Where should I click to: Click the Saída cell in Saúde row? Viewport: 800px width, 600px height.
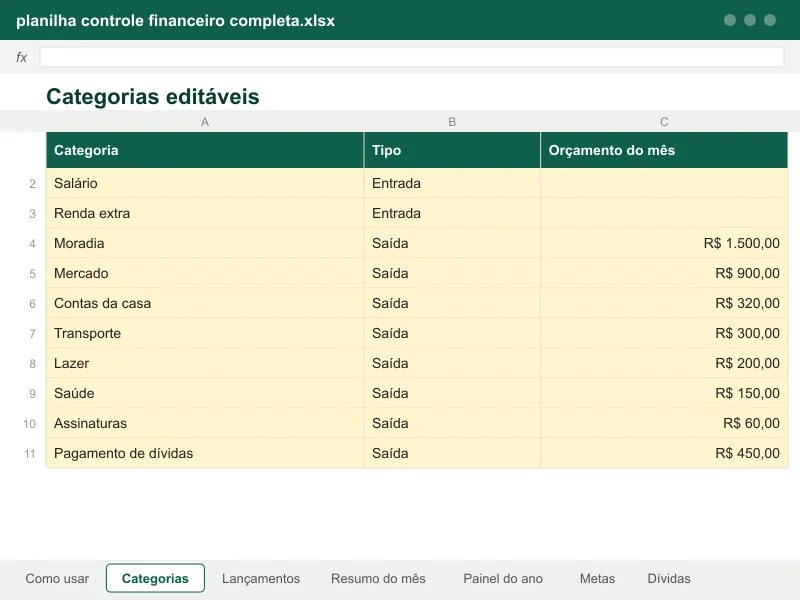tap(452, 393)
